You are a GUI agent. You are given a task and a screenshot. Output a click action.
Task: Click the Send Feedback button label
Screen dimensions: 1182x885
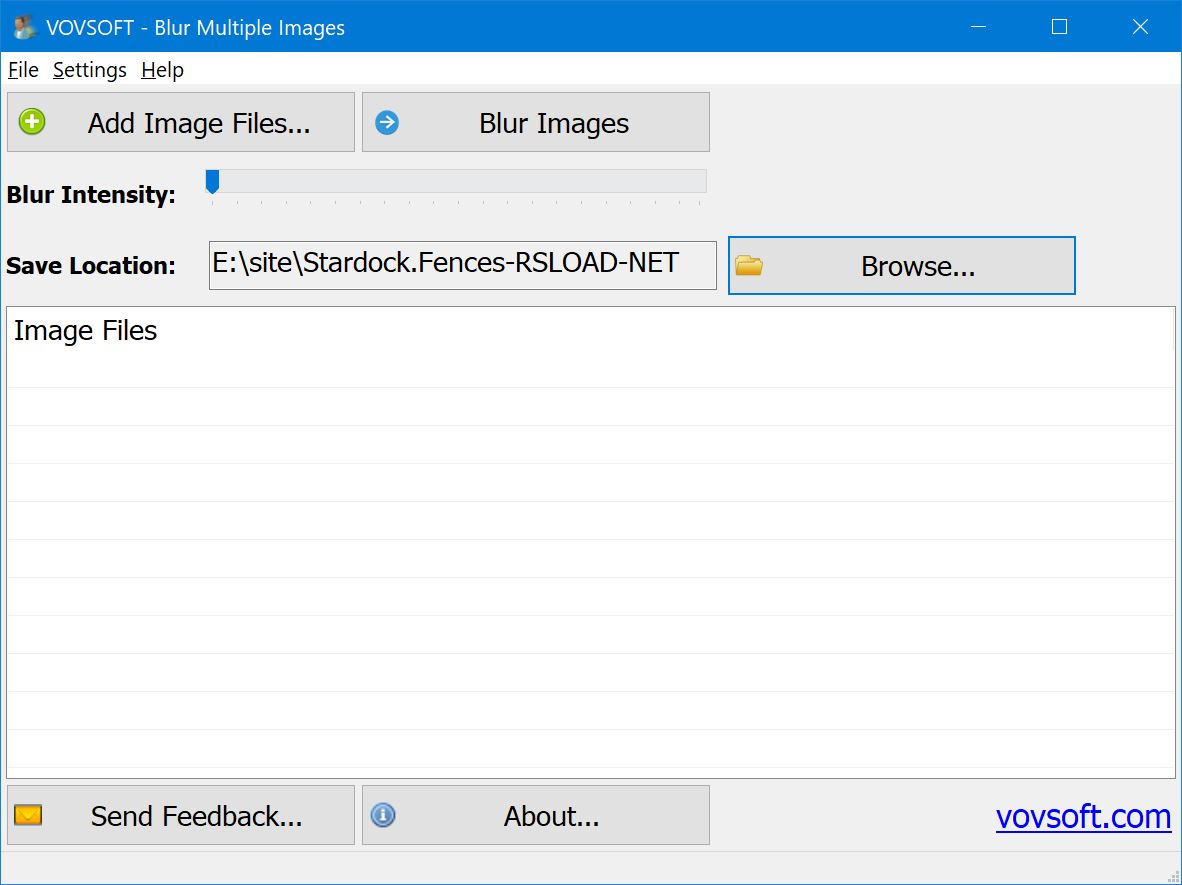(197, 816)
